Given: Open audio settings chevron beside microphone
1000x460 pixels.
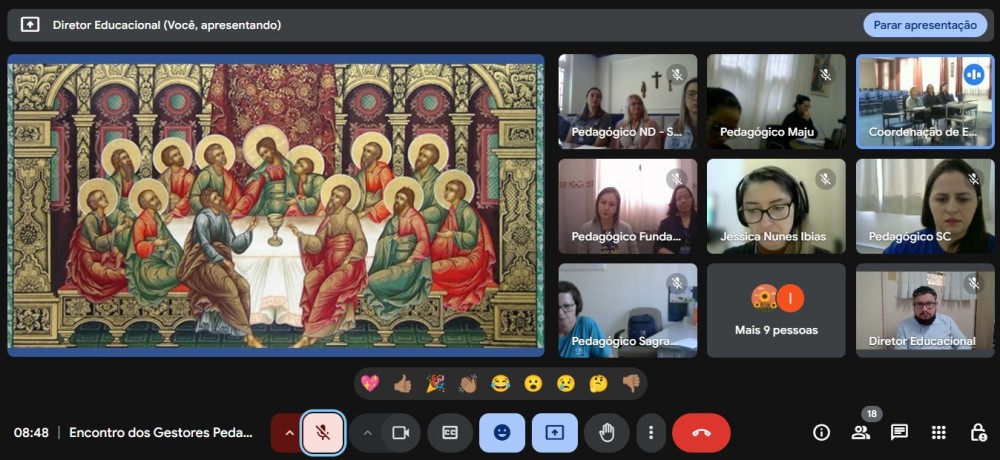Looking at the screenshot, I should coord(289,433).
